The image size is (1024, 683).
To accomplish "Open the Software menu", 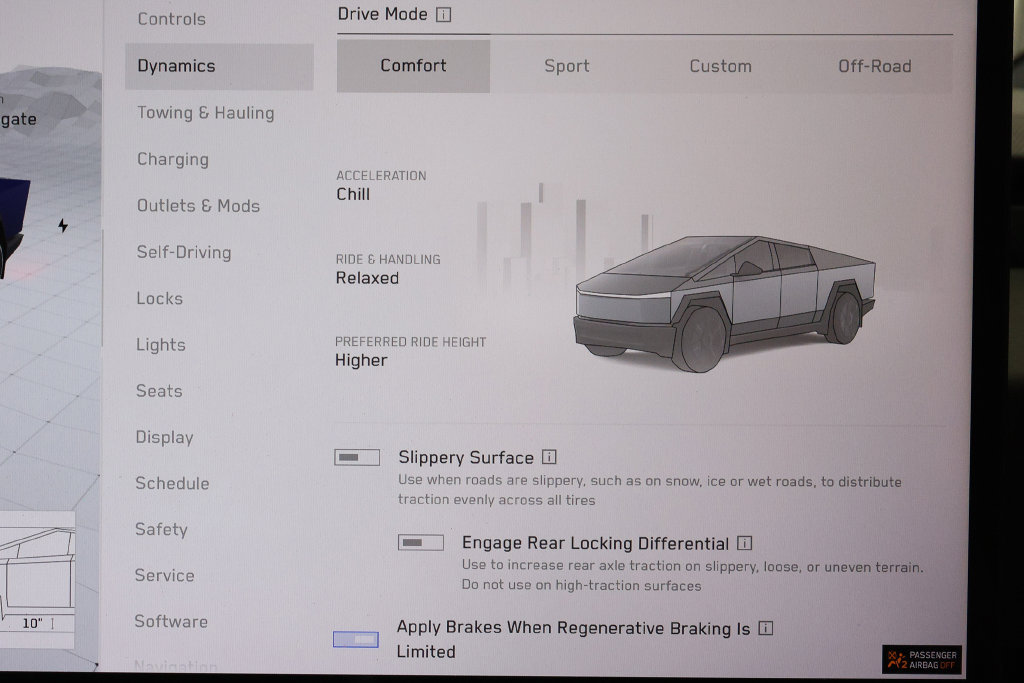I will point(171,622).
